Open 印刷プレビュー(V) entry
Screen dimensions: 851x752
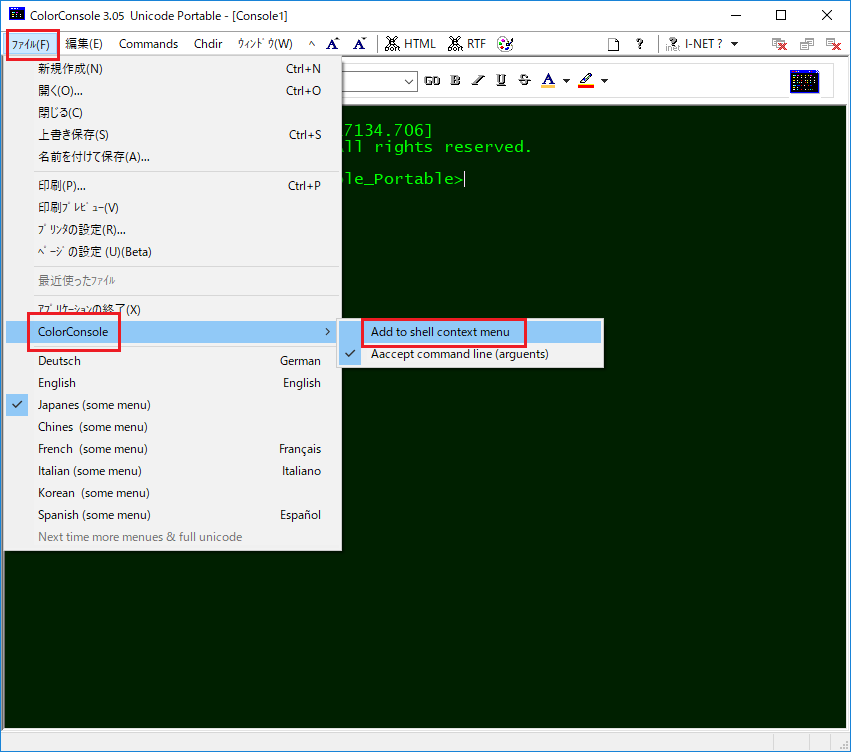click(174, 208)
